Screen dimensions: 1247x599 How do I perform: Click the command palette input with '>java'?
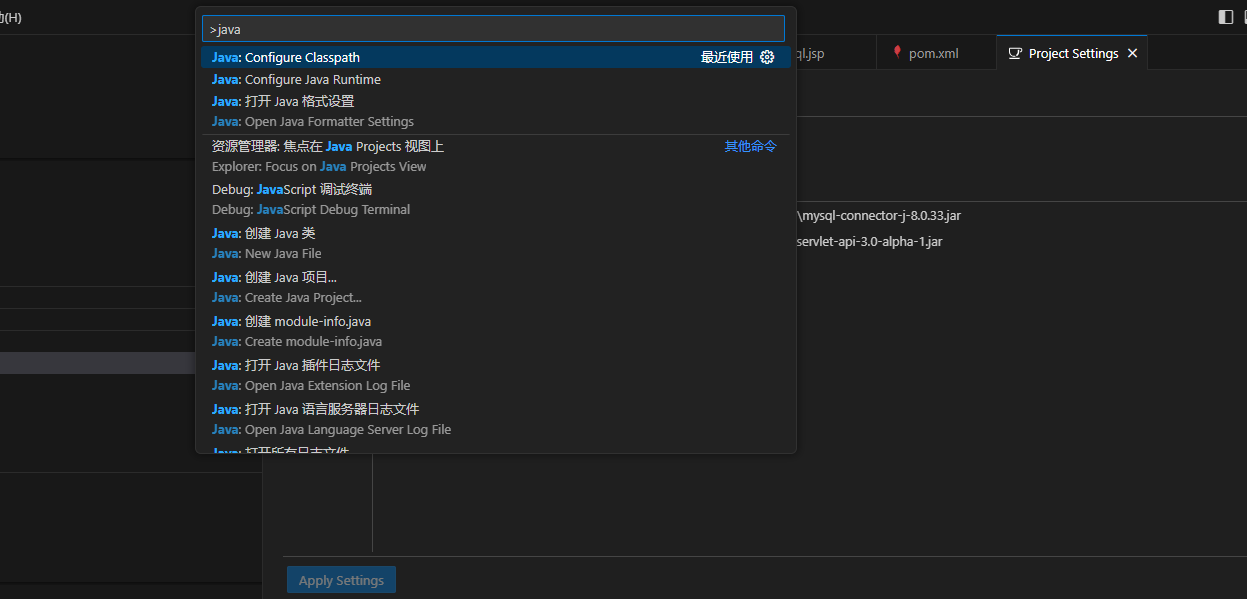click(x=493, y=29)
